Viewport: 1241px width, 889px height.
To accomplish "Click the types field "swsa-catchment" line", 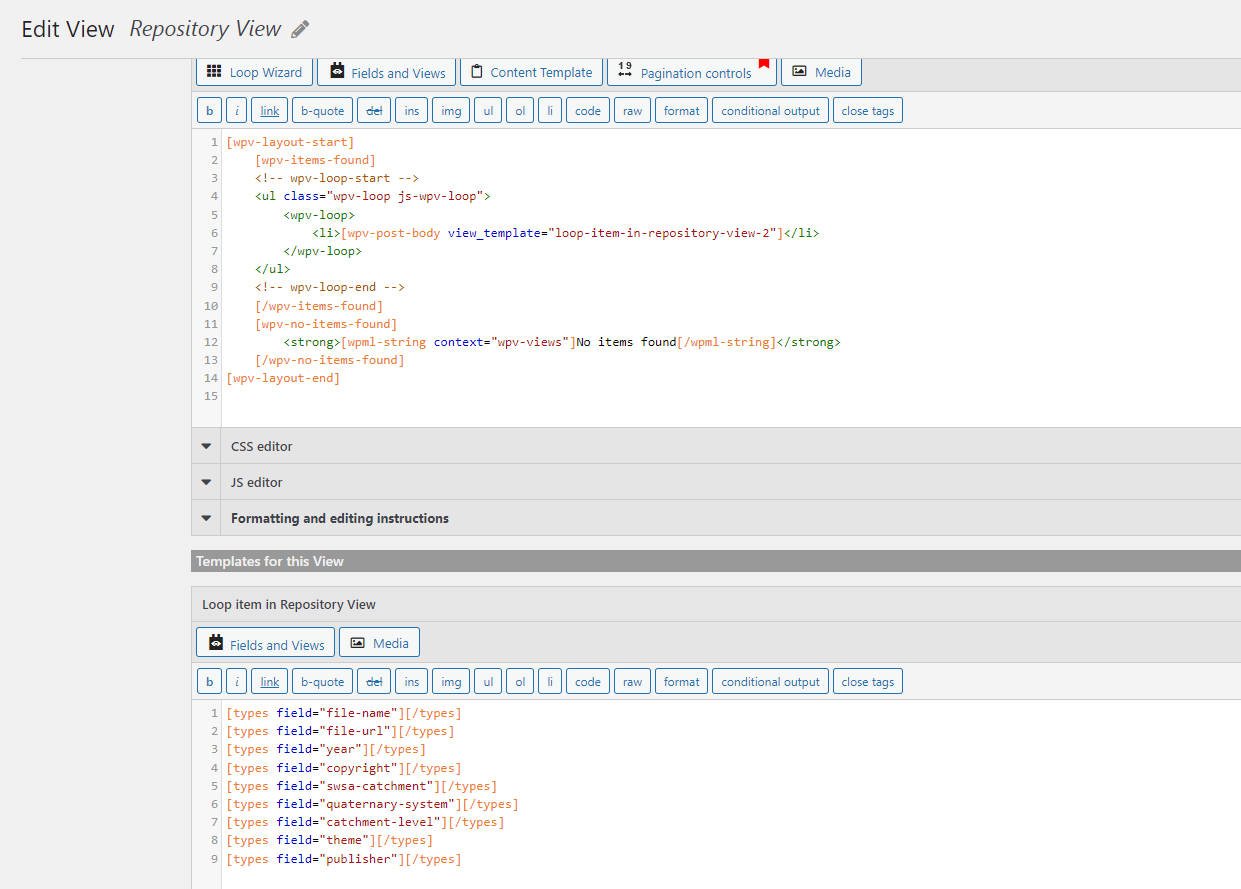I will [x=362, y=786].
